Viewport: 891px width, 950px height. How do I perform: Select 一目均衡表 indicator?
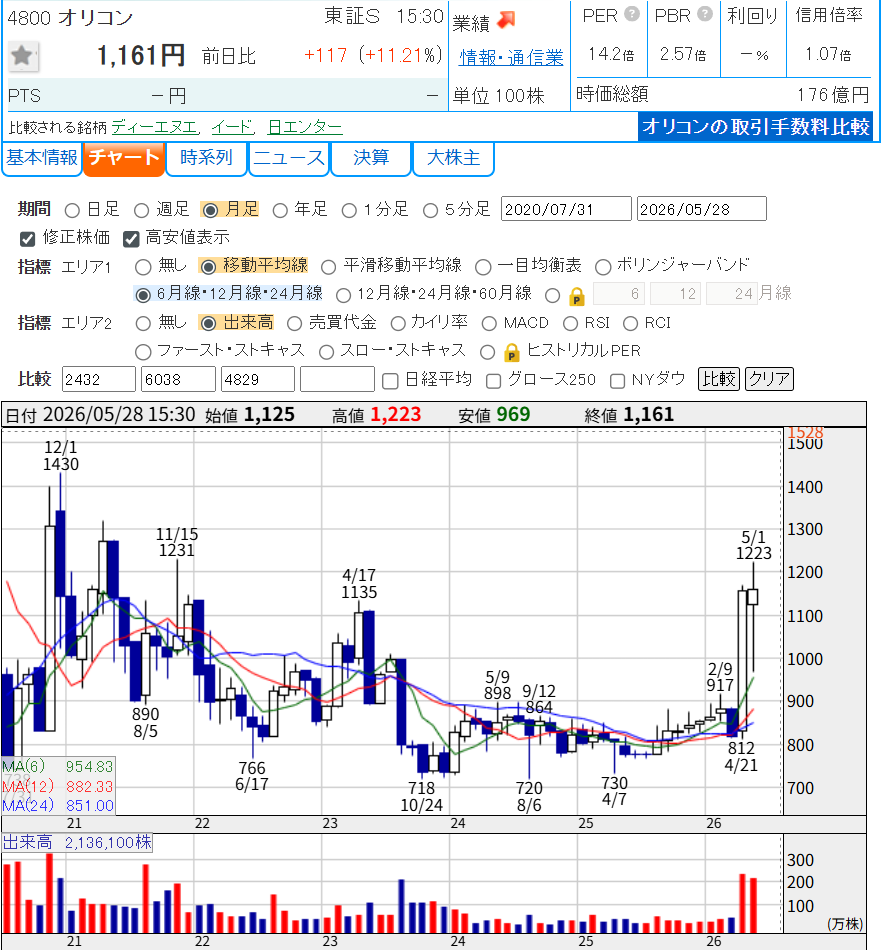tap(483, 267)
